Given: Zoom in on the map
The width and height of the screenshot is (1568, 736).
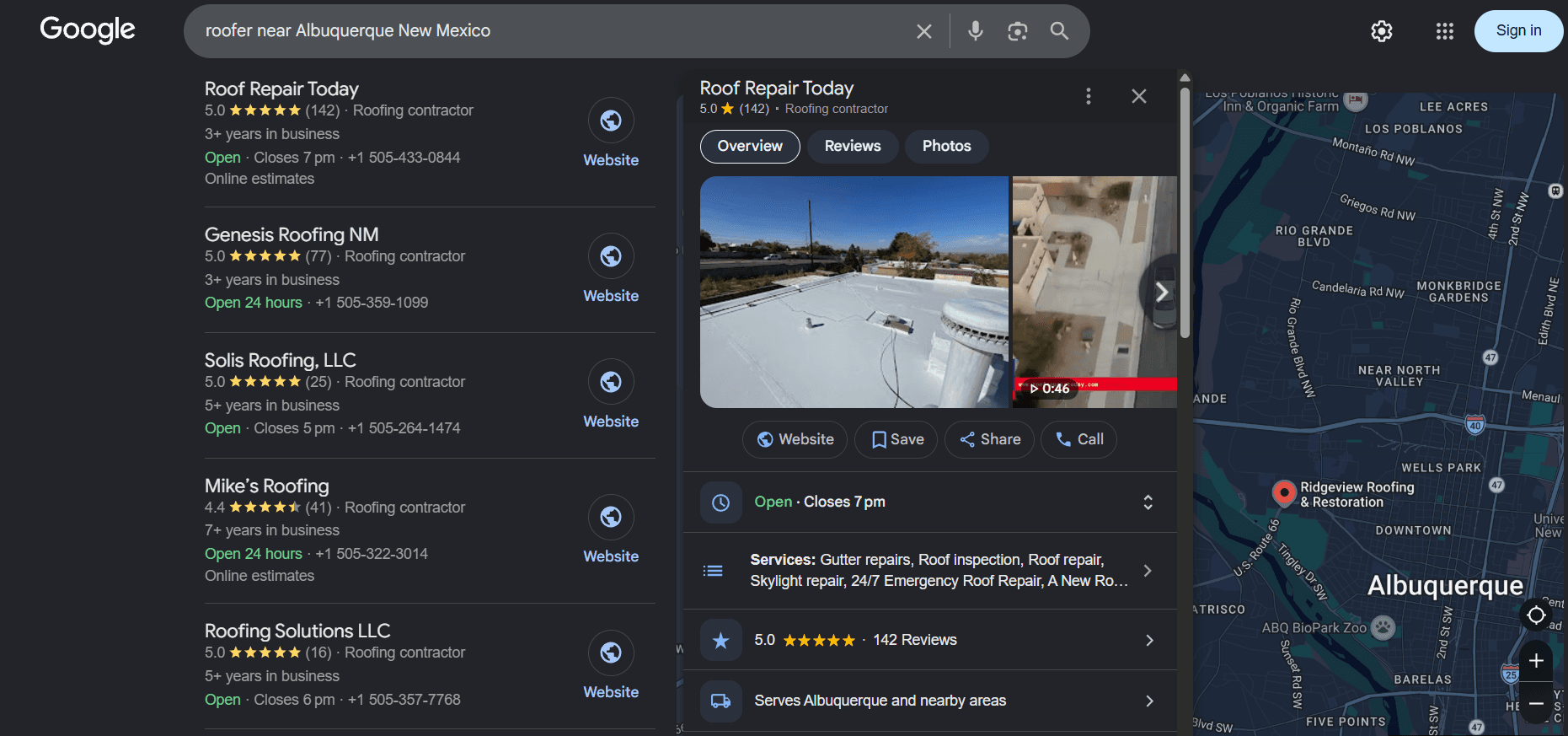Looking at the screenshot, I should click(1536, 661).
